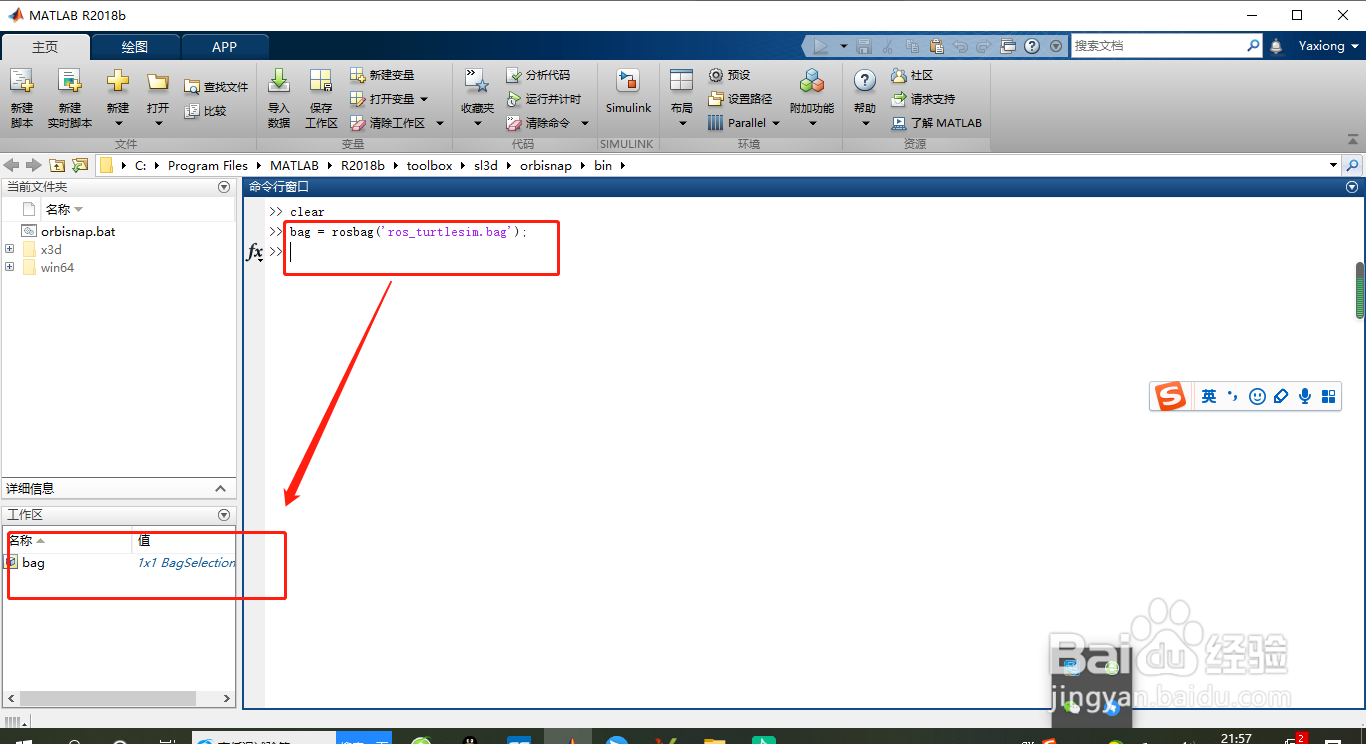
Task: Click the notification bell icon
Action: pyautogui.click(x=1276, y=46)
